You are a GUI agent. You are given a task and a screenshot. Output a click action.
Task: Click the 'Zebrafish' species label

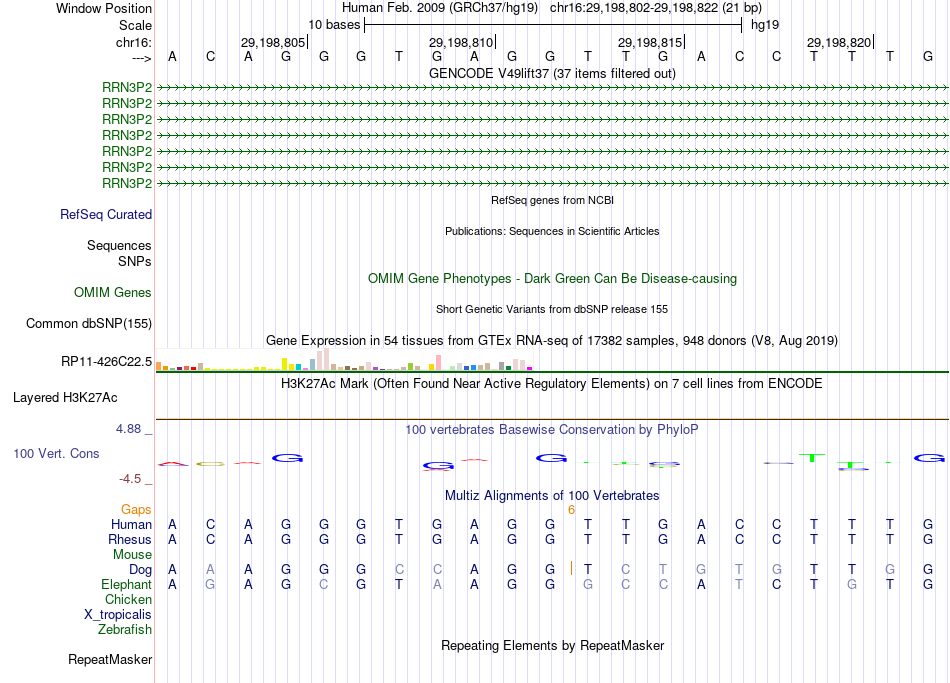125,630
